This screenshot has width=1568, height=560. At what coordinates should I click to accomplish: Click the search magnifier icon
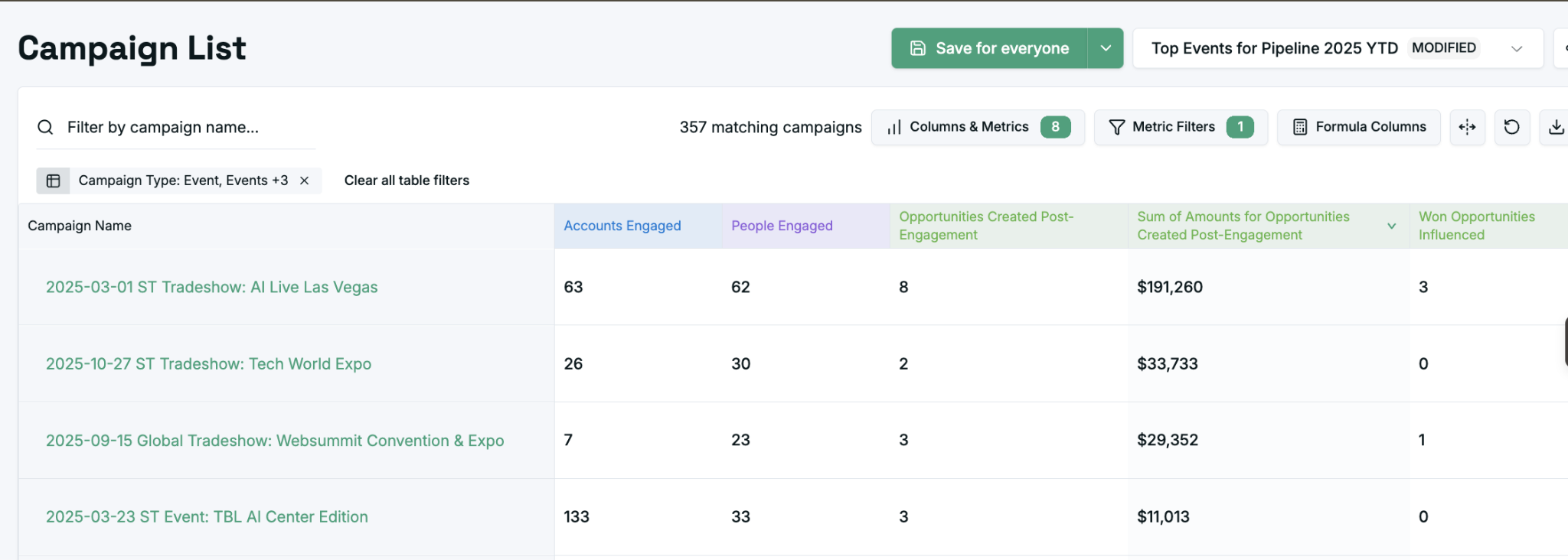point(46,127)
